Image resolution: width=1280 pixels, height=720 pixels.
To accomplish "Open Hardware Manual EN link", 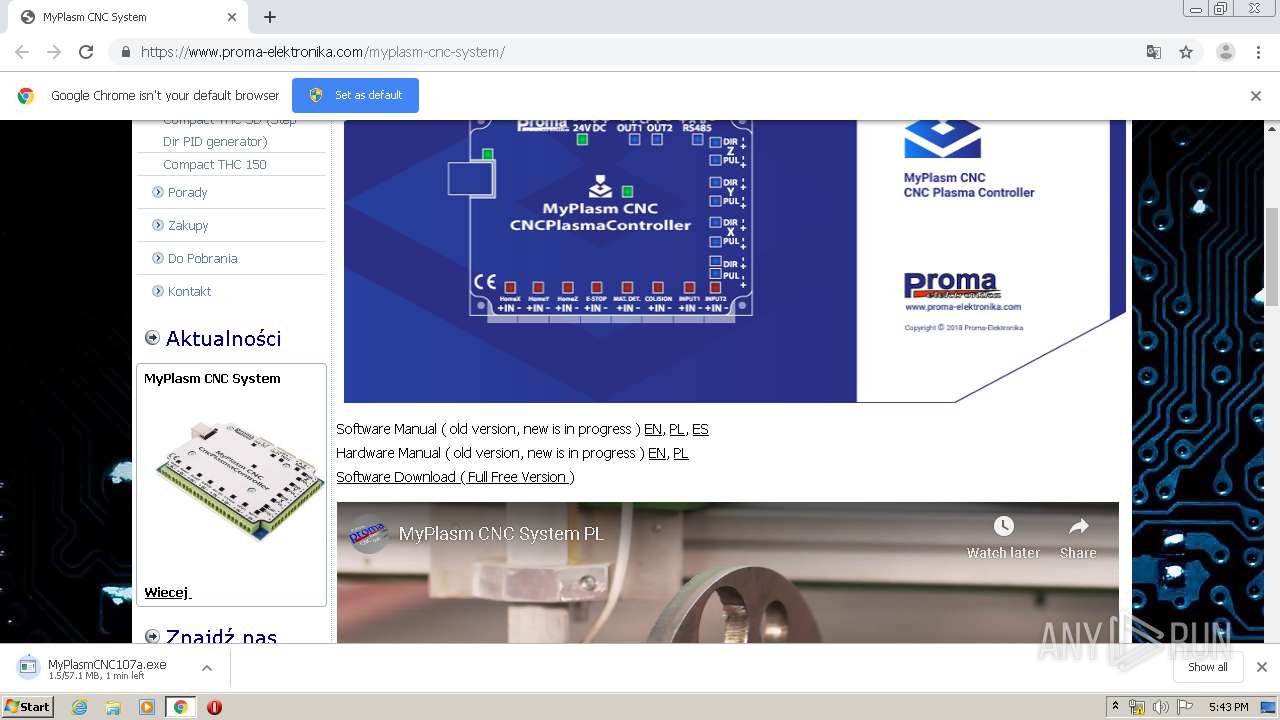I will coord(657,453).
